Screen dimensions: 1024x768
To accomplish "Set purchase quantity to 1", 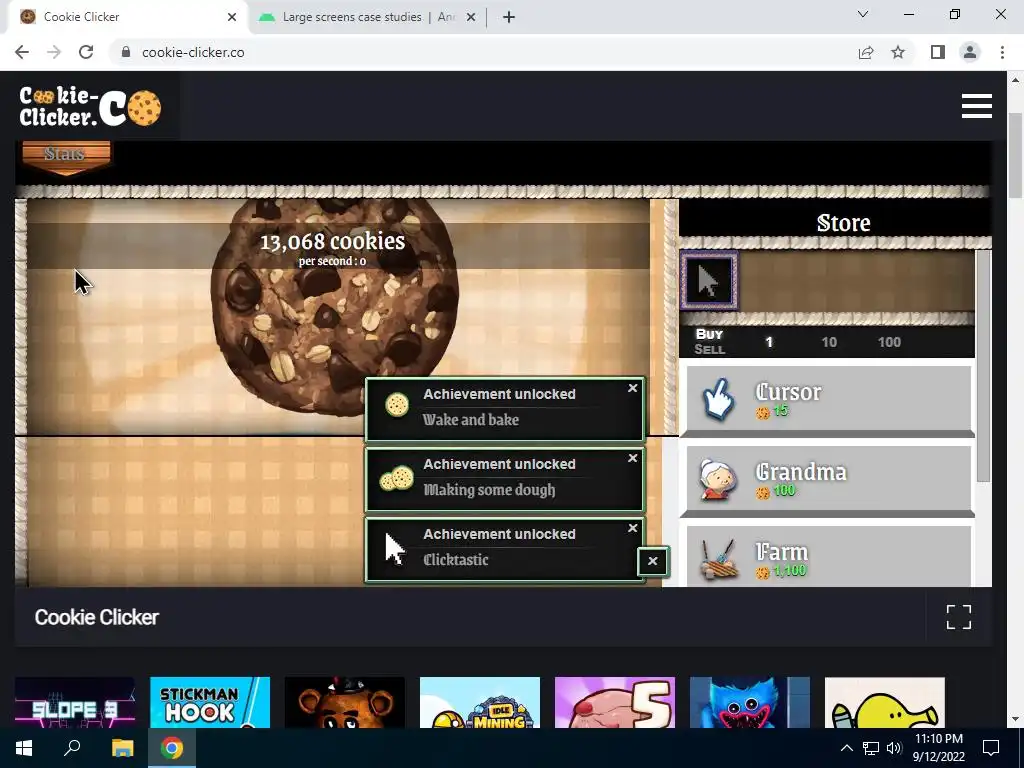I will [x=769, y=342].
